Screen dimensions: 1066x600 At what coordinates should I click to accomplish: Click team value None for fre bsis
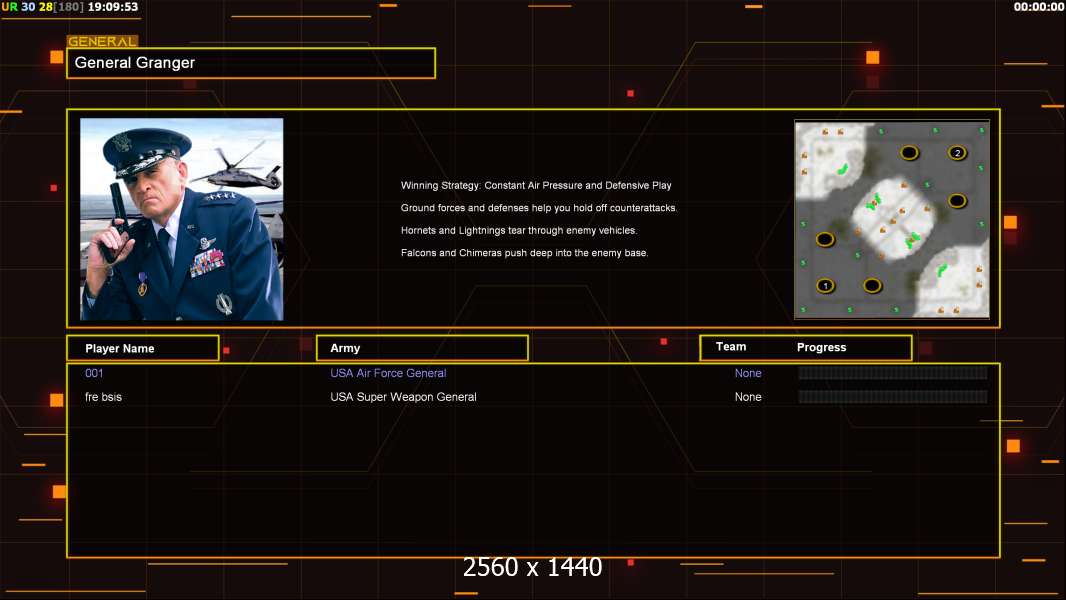tap(748, 397)
